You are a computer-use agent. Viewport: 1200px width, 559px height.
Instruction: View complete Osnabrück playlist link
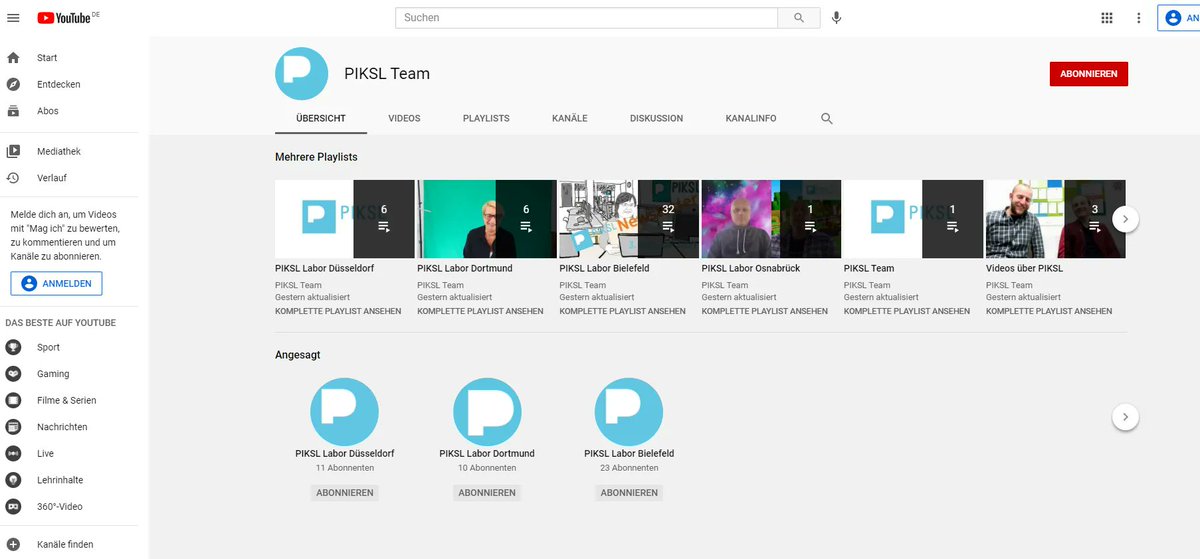point(765,311)
